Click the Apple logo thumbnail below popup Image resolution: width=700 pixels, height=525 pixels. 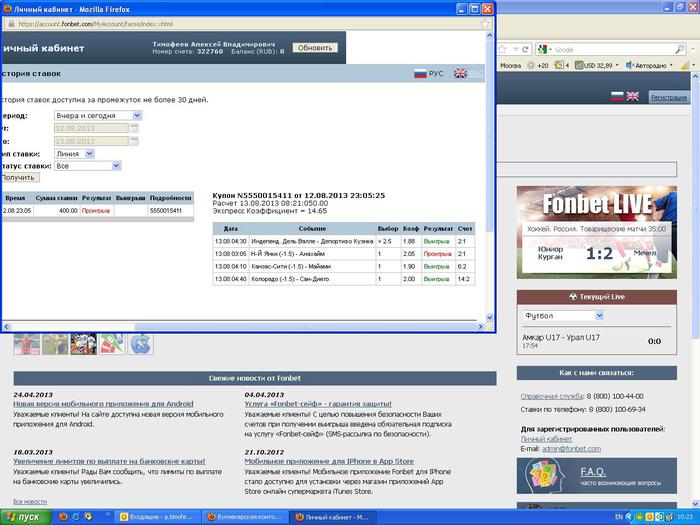(x=140, y=344)
